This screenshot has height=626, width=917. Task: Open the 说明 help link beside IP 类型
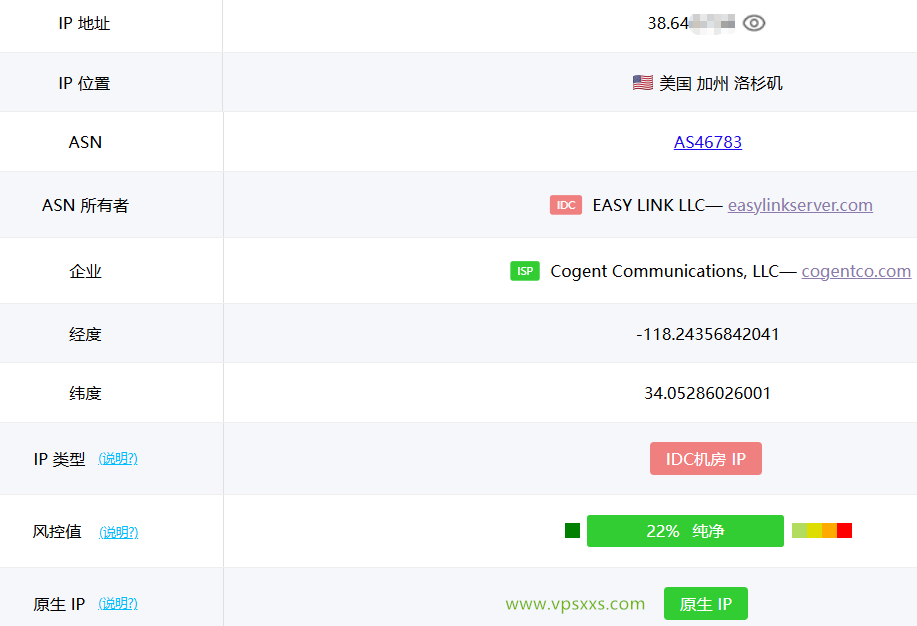(x=118, y=459)
